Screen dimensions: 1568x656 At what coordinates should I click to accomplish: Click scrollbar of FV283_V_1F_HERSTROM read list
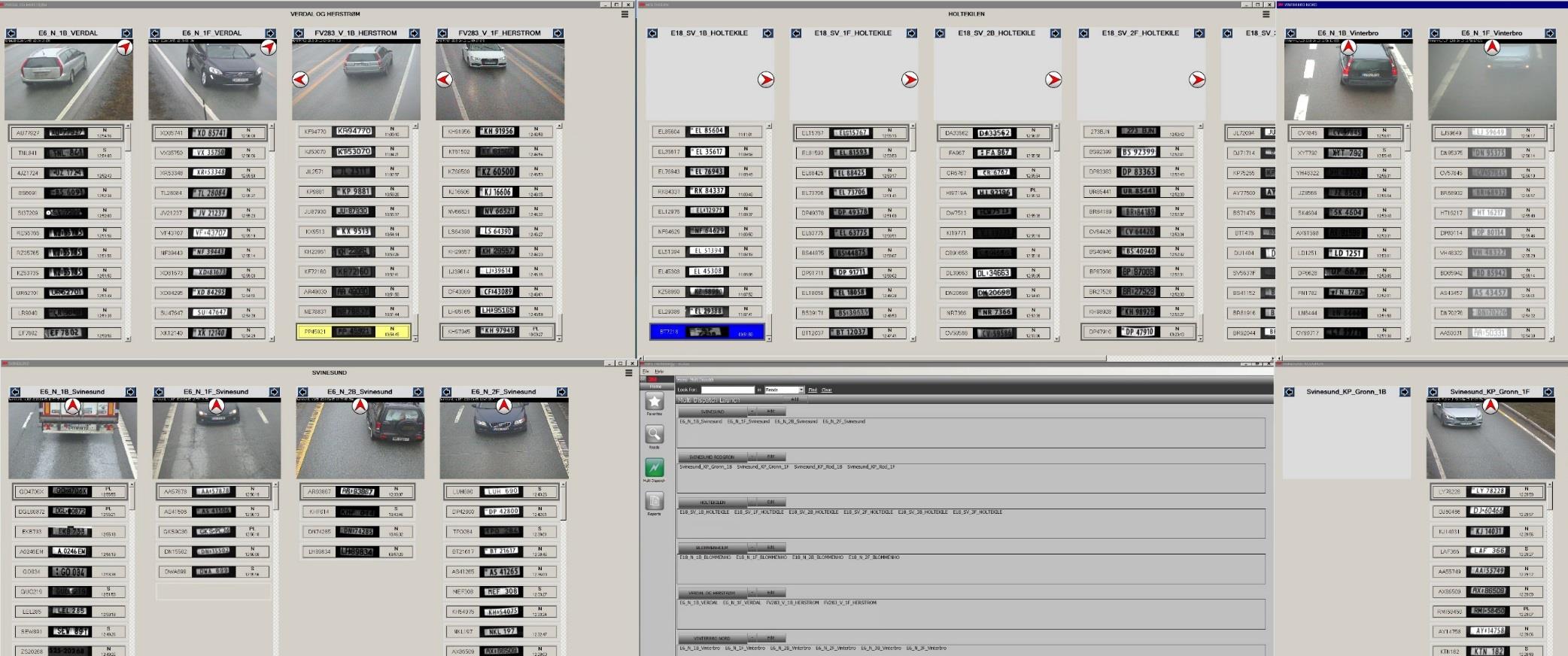click(x=559, y=233)
